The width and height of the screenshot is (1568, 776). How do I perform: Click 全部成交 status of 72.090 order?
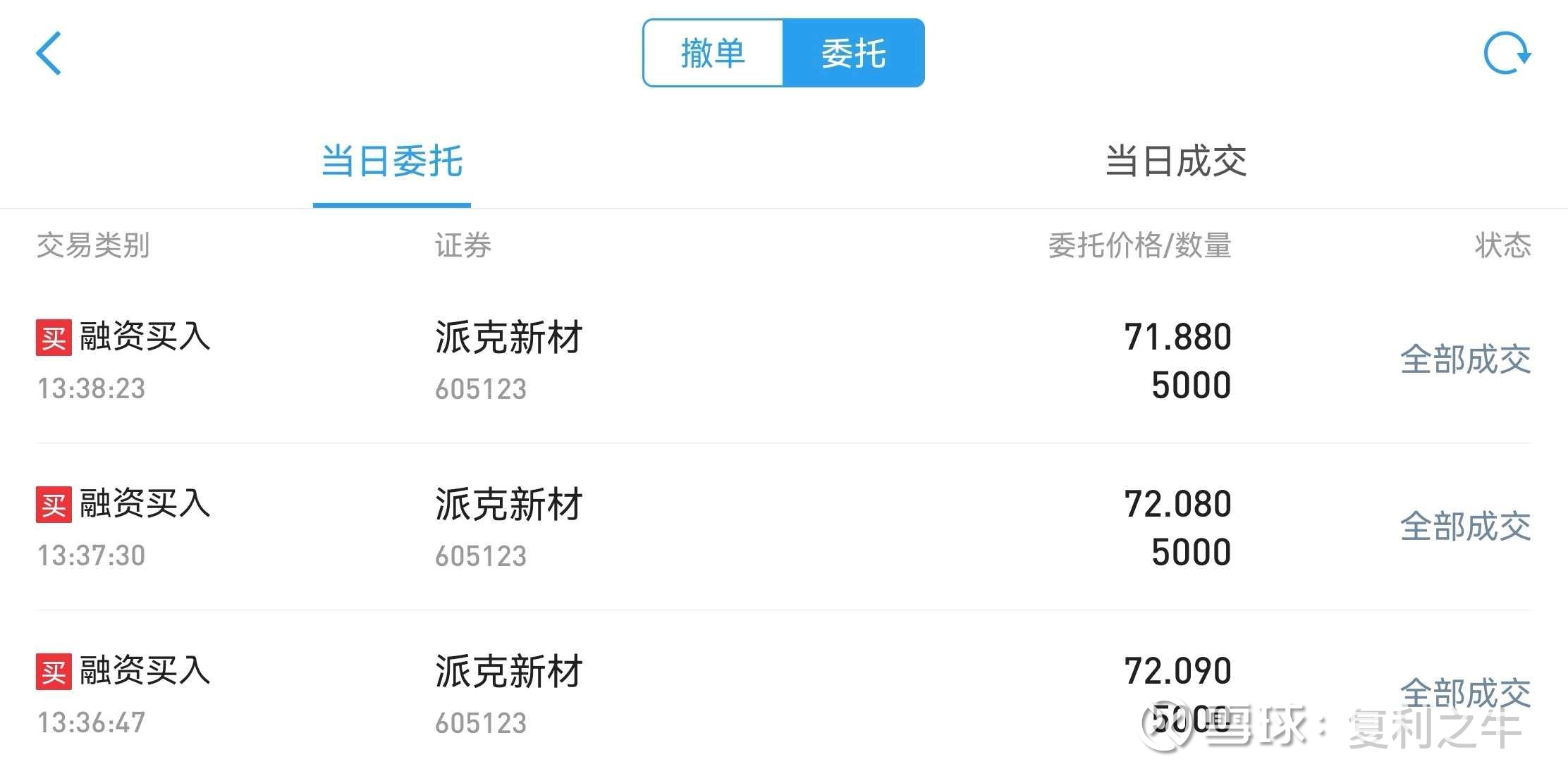1465,694
